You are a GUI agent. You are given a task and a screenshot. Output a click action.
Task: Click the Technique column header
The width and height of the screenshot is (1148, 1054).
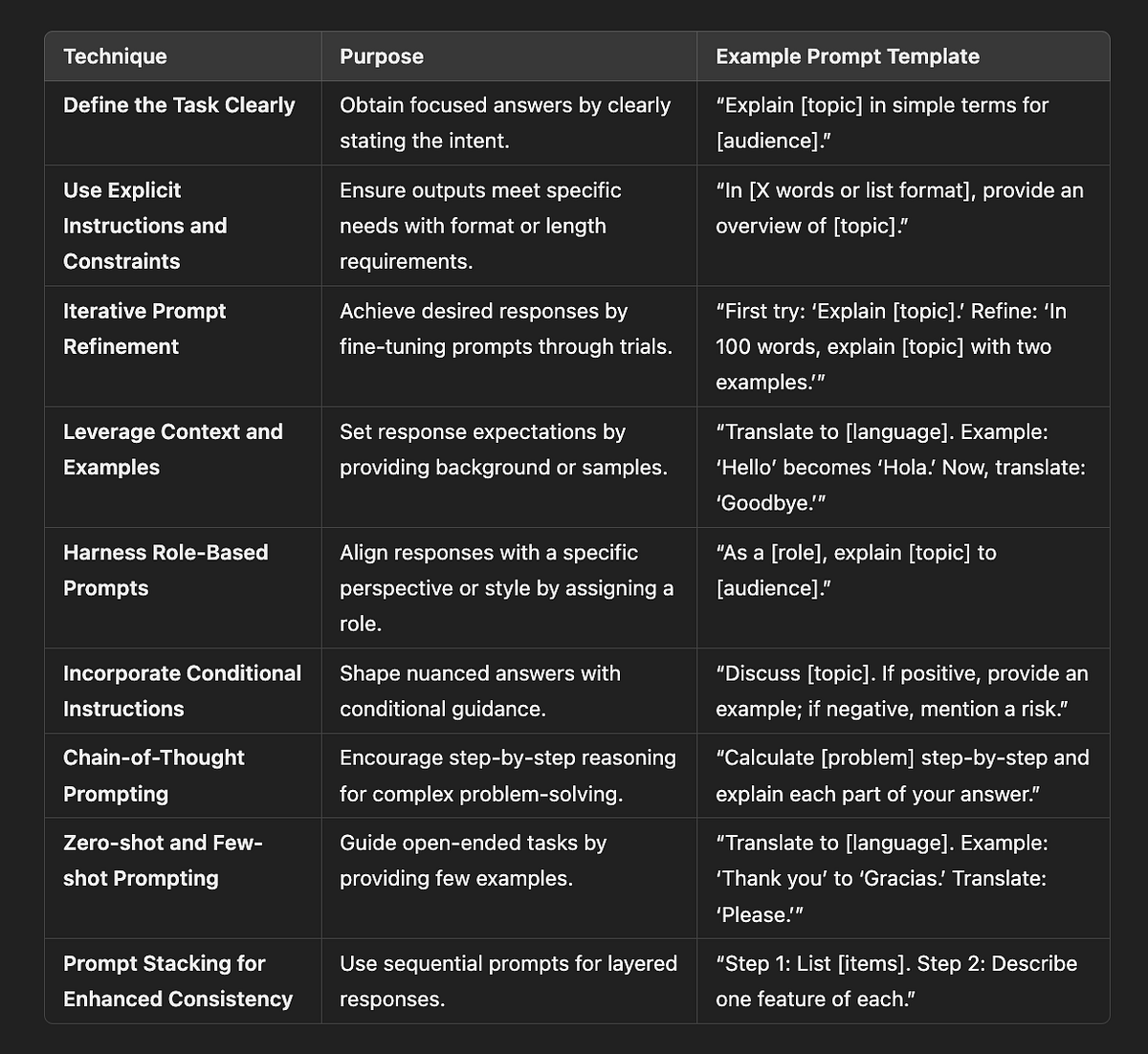[x=115, y=56]
